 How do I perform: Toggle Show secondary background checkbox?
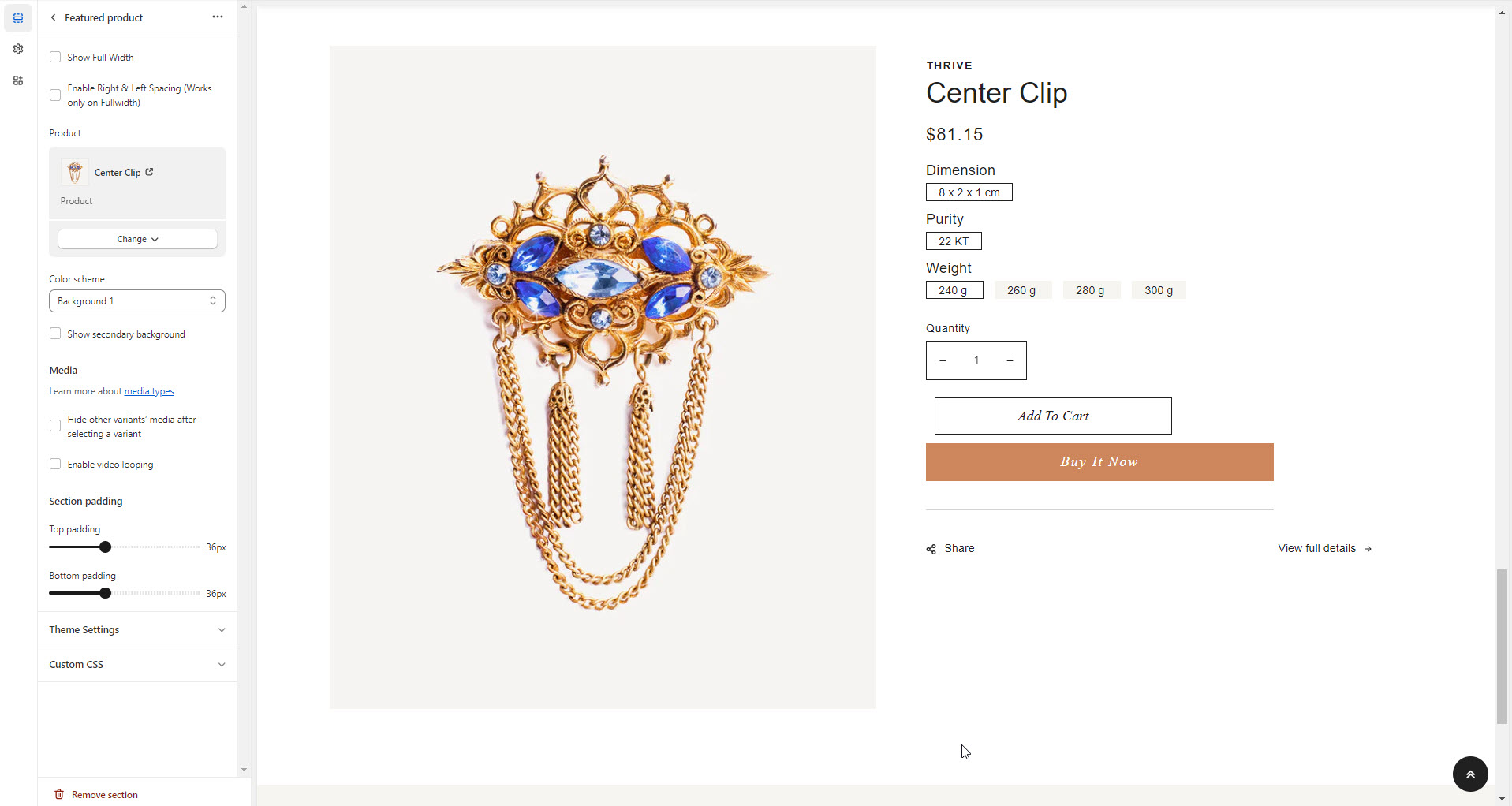pos(55,334)
